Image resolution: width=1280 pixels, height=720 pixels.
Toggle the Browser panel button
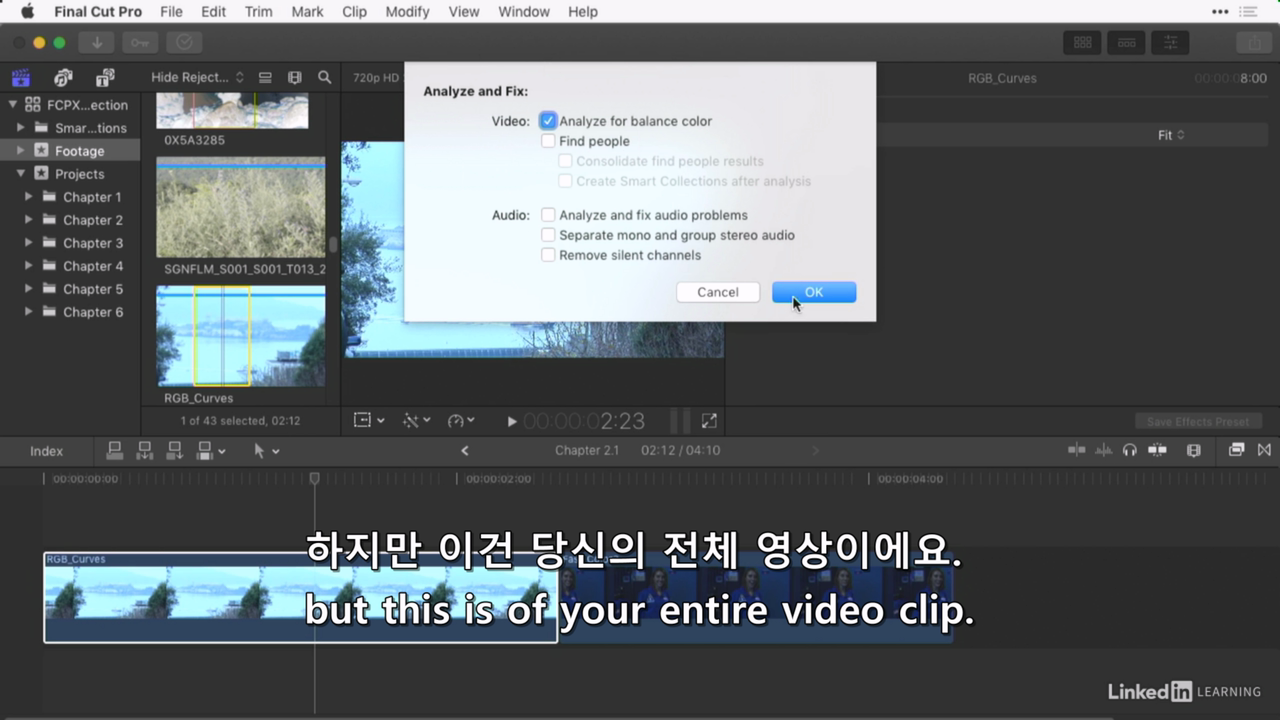[1082, 43]
